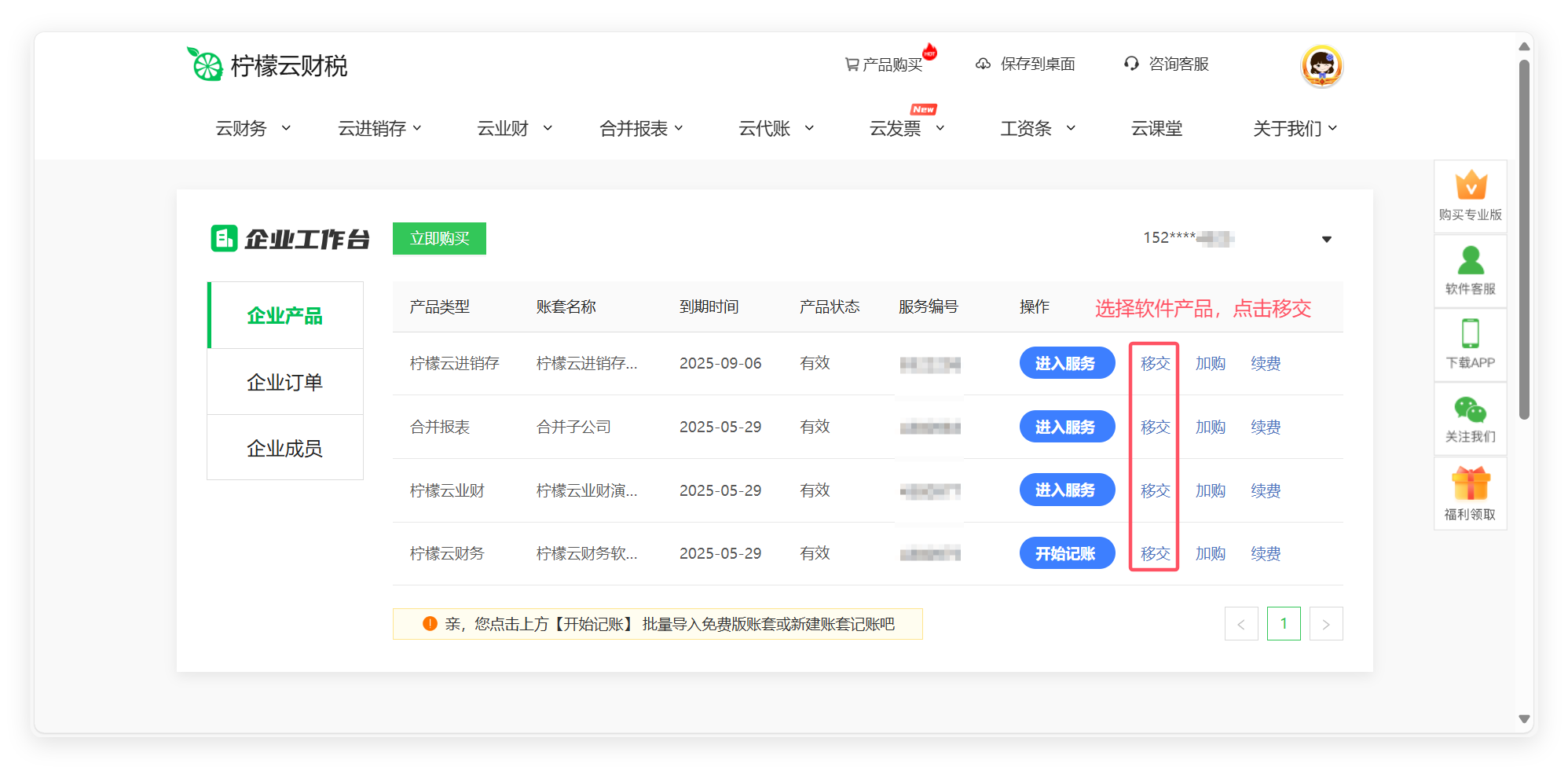Switch to the 企业订单 tab
The image size is (1568, 767).
pyautogui.click(x=285, y=382)
